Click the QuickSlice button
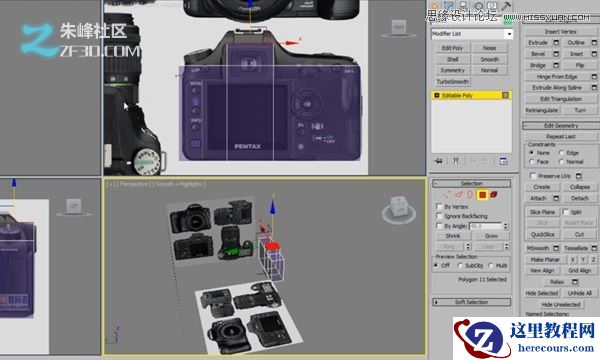 [x=543, y=235]
